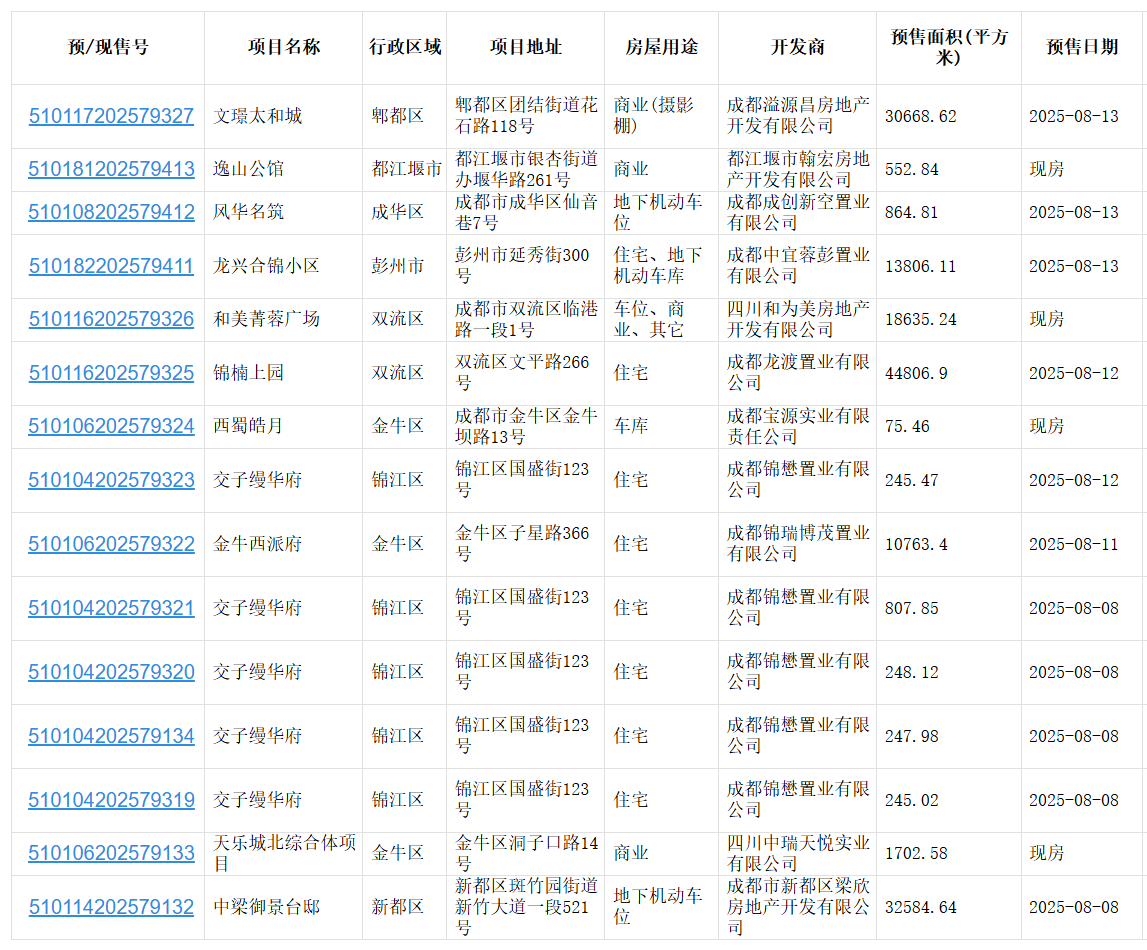
Task: Open presale number 510104202579321 link
Action: point(111,608)
